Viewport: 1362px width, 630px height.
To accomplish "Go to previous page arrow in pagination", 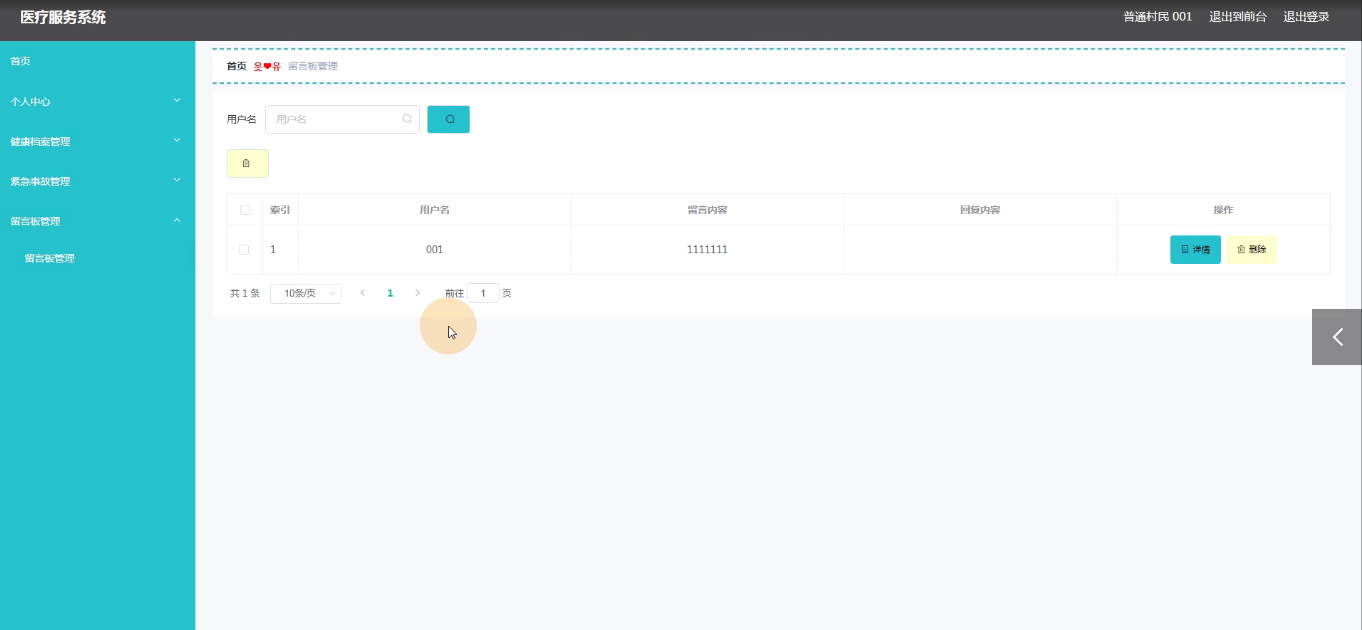I will [x=362, y=293].
